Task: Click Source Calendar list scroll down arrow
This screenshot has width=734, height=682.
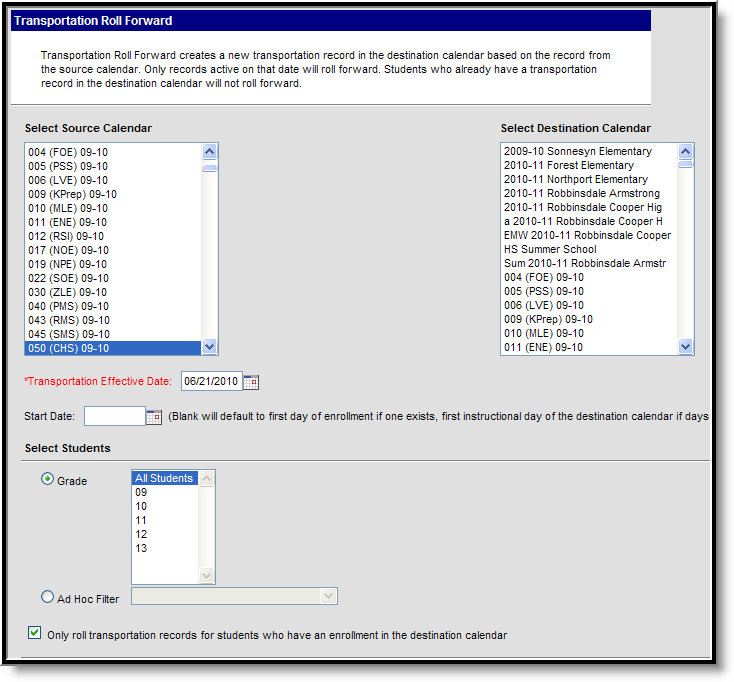Action: (x=210, y=347)
